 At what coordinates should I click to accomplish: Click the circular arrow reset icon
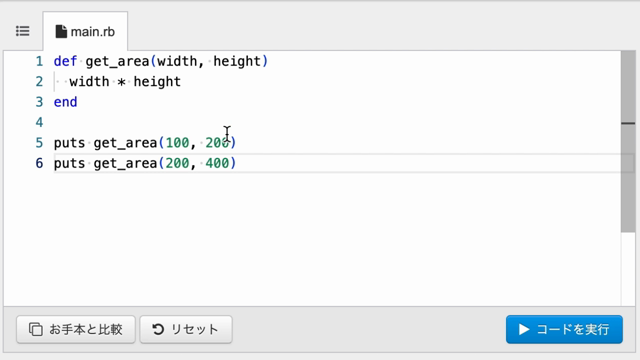click(x=158, y=329)
